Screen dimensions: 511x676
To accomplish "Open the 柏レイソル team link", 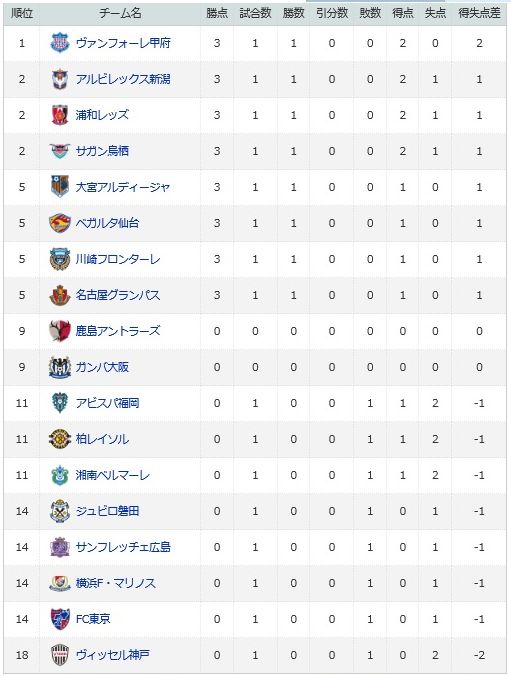I will pos(102,439).
